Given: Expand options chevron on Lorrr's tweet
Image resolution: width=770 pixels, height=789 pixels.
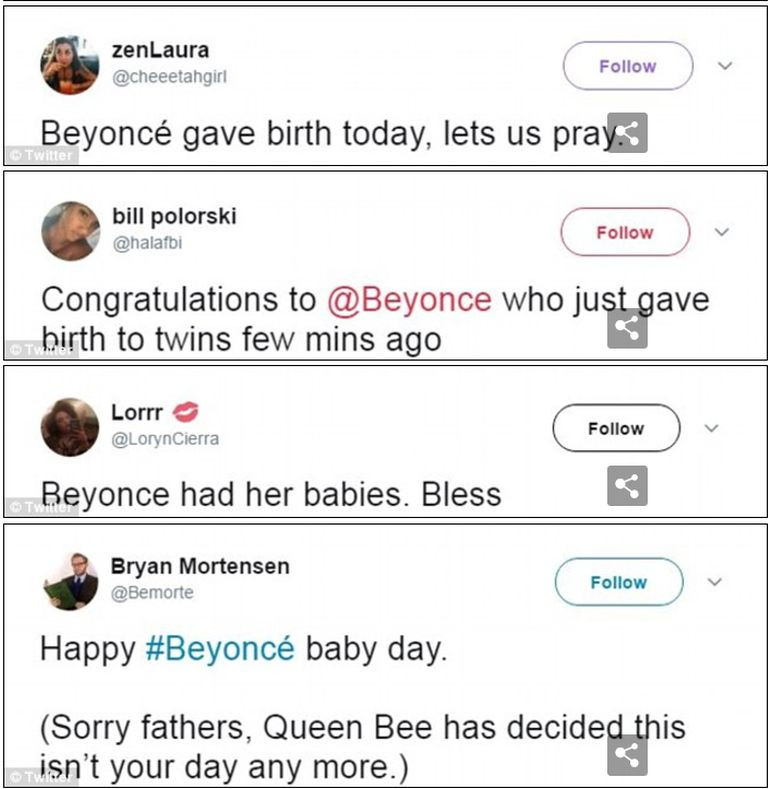Looking at the screenshot, I should click(712, 428).
